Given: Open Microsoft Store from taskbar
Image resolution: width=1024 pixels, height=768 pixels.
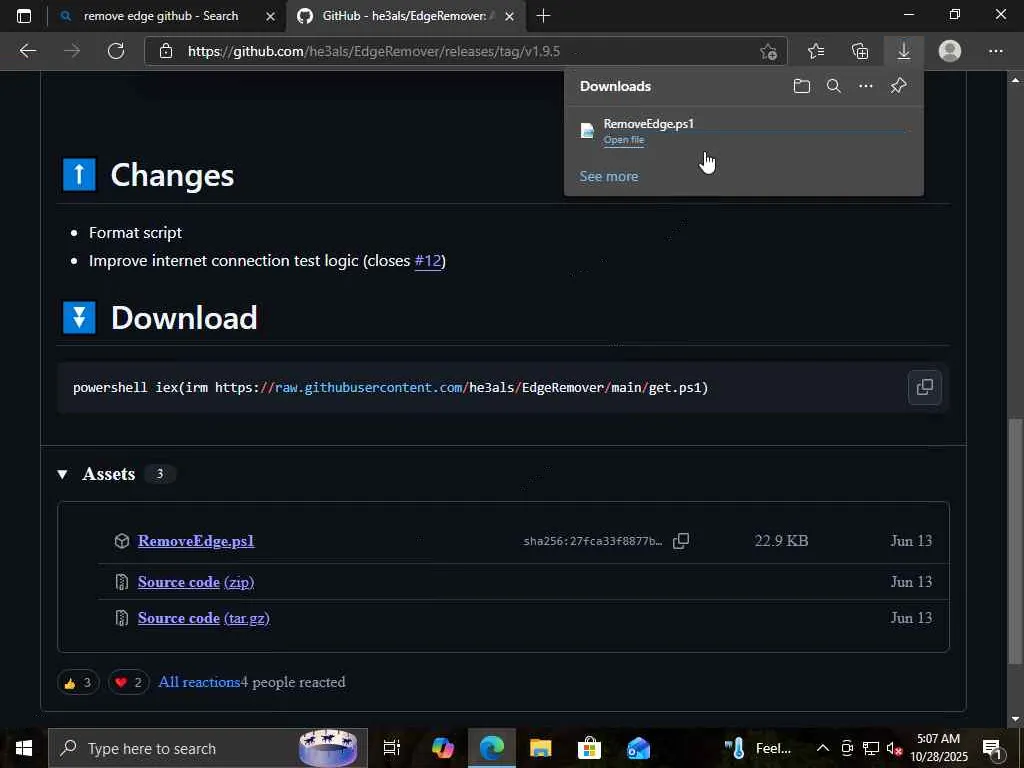Looking at the screenshot, I should click(589, 748).
